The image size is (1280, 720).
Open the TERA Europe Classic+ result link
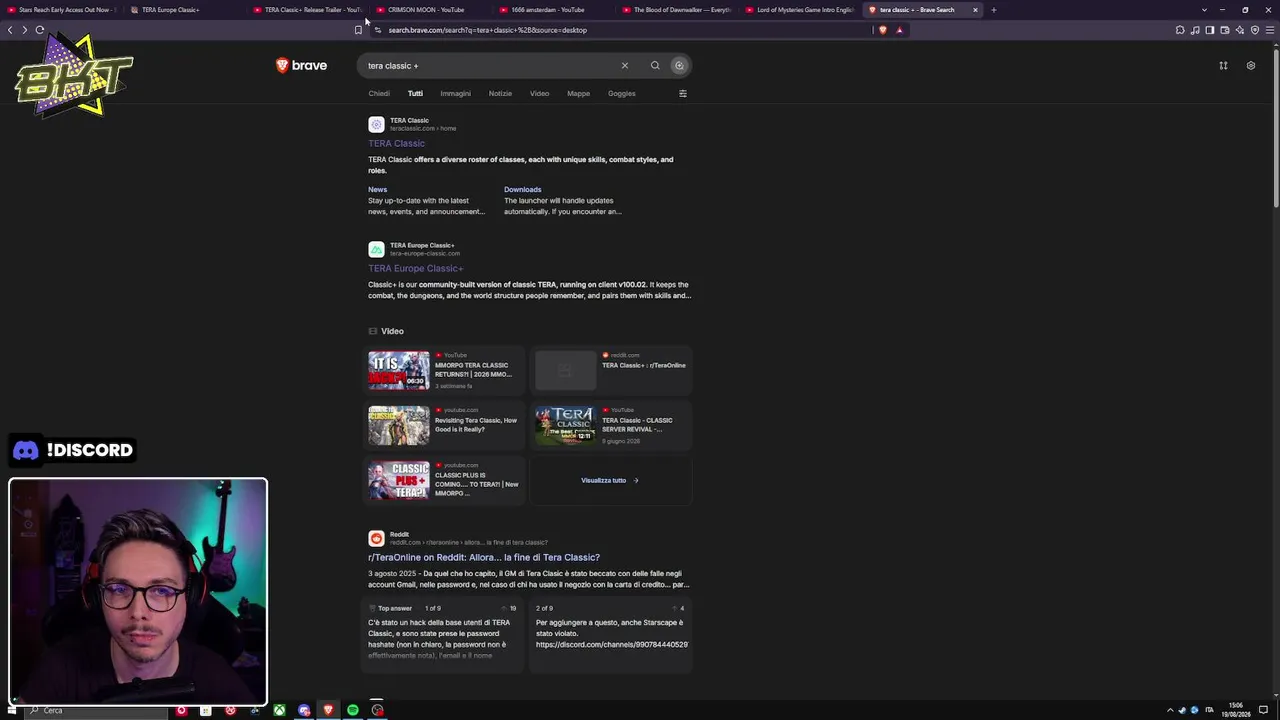click(415, 269)
